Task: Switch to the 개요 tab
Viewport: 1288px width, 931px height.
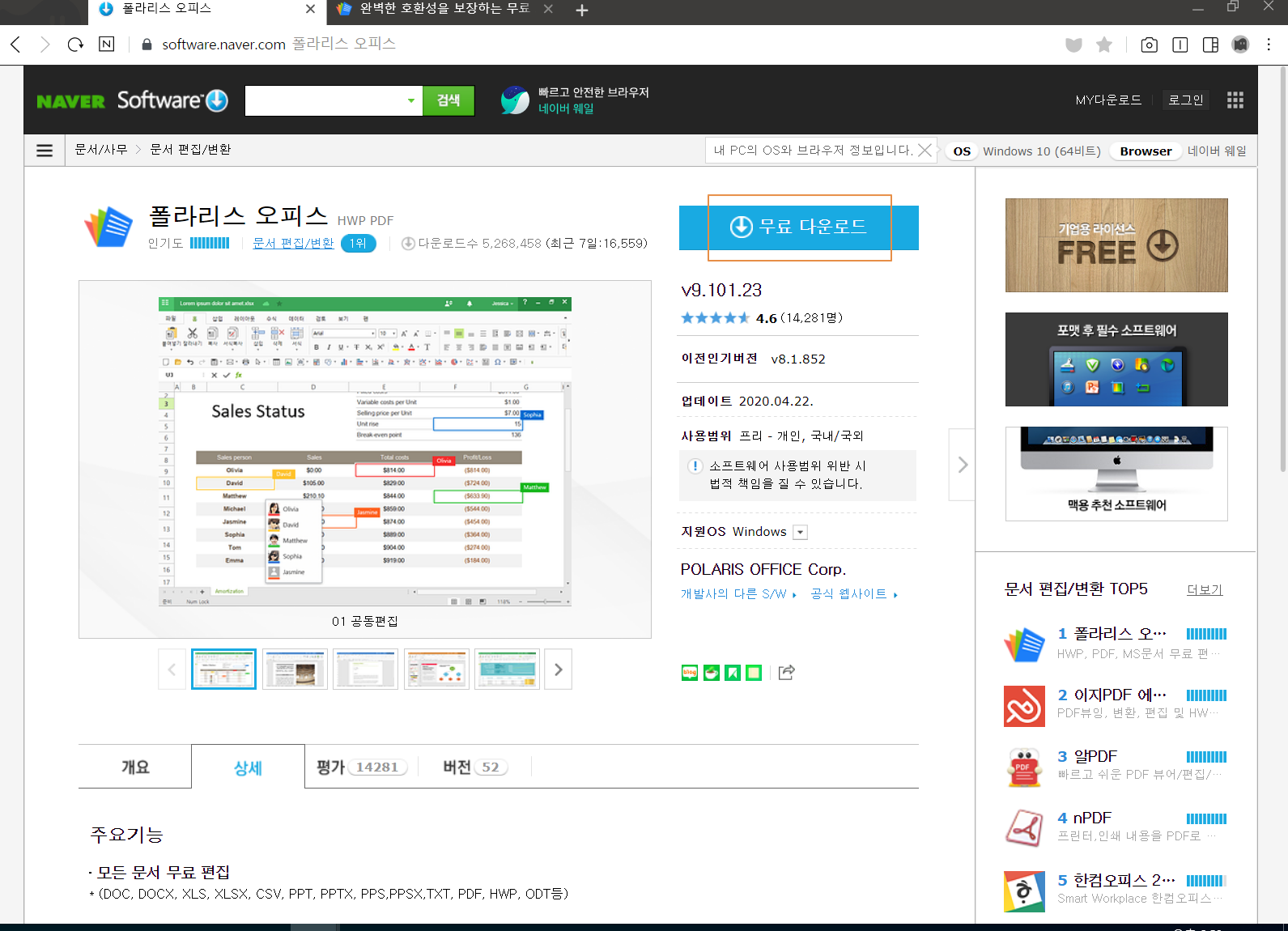Action: pos(135,767)
